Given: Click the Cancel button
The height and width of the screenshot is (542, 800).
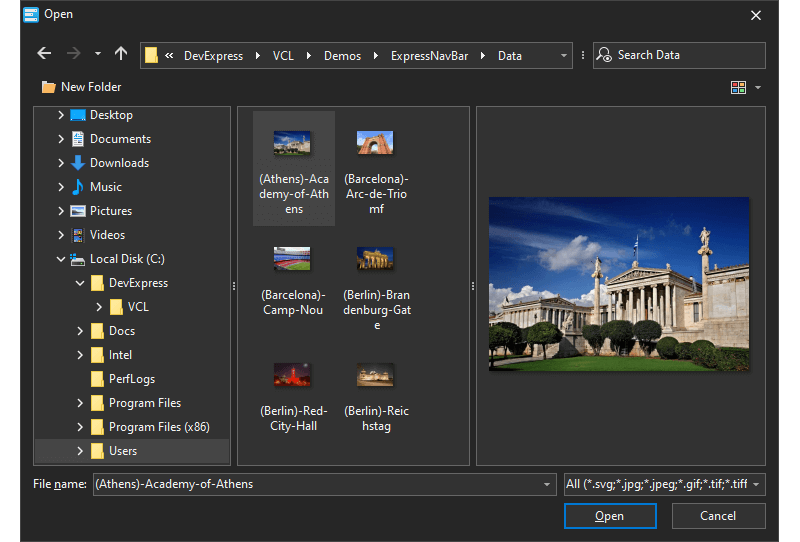Looking at the screenshot, I should (x=718, y=516).
